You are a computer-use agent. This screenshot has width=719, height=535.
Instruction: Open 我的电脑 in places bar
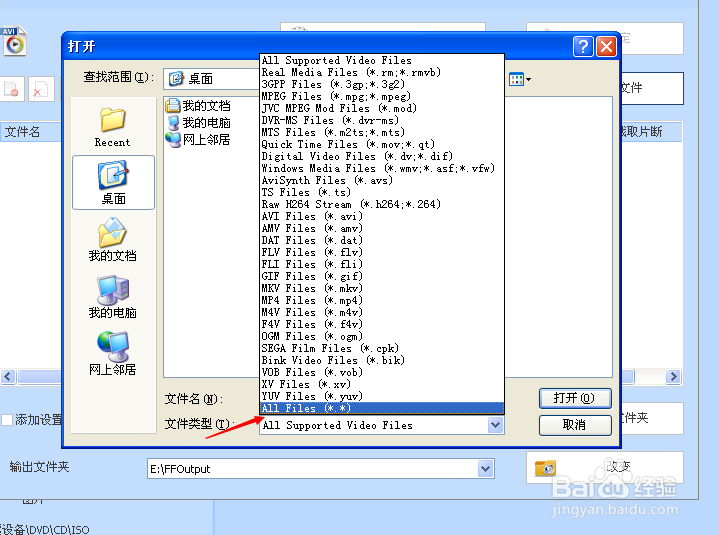pyautogui.click(x=112, y=297)
